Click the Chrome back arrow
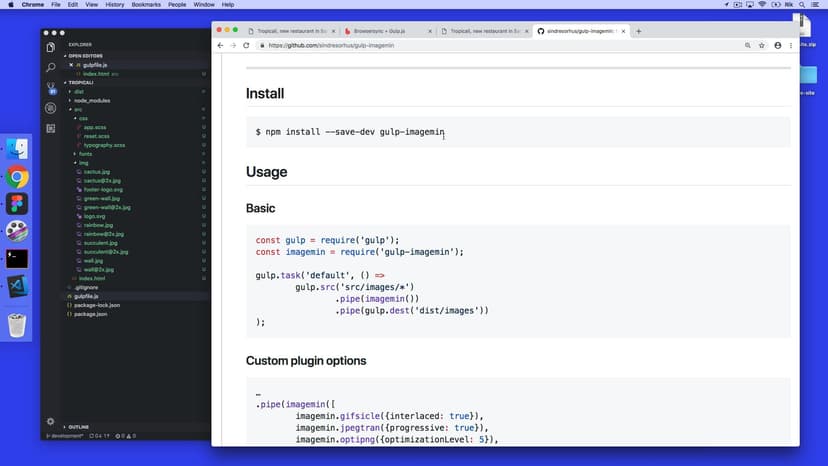This screenshot has height=466, width=828. [x=220, y=46]
